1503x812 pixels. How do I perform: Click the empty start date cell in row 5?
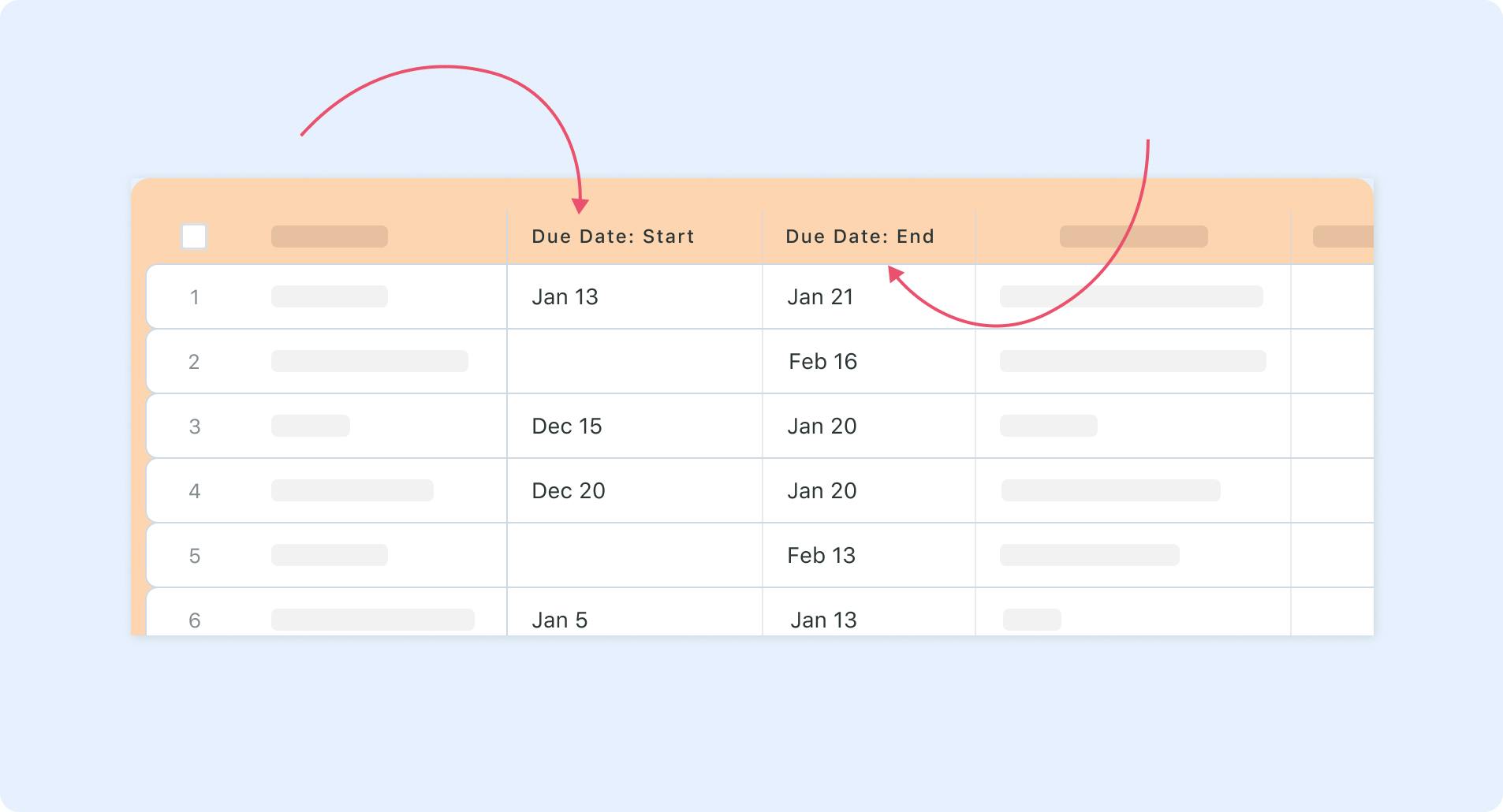[635, 556]
